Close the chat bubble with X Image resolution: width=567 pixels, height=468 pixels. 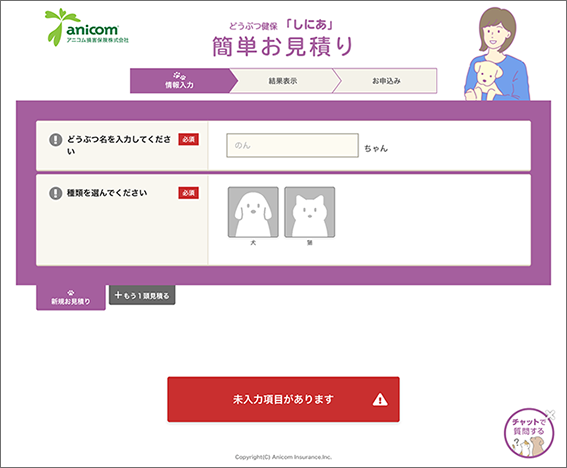pyautogui.click(x=550, y=414)
